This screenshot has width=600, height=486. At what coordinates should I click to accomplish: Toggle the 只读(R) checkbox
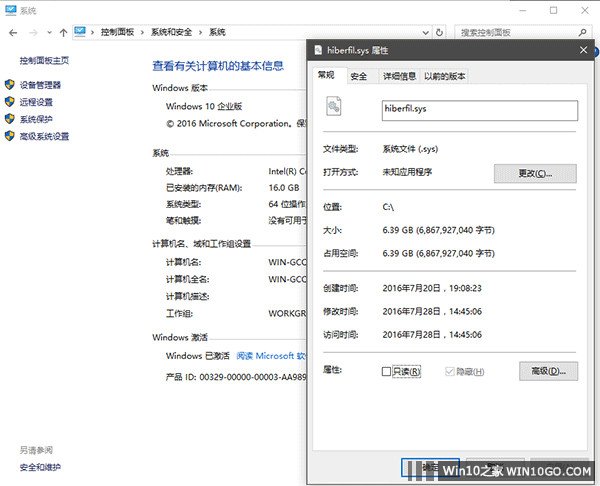pyautogui.click(x=386, y=371)
